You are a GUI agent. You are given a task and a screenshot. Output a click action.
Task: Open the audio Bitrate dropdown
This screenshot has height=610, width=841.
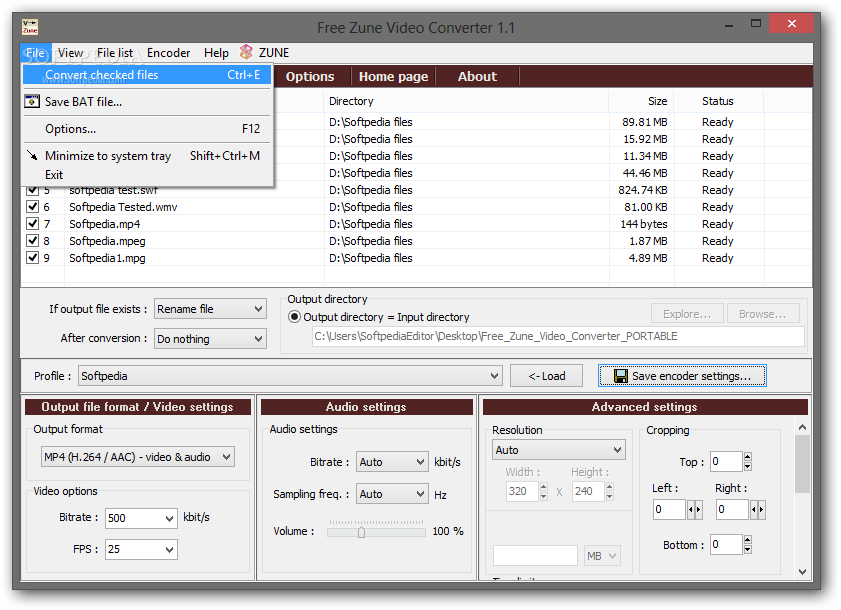pyautogui.click(x=392, y=461)
